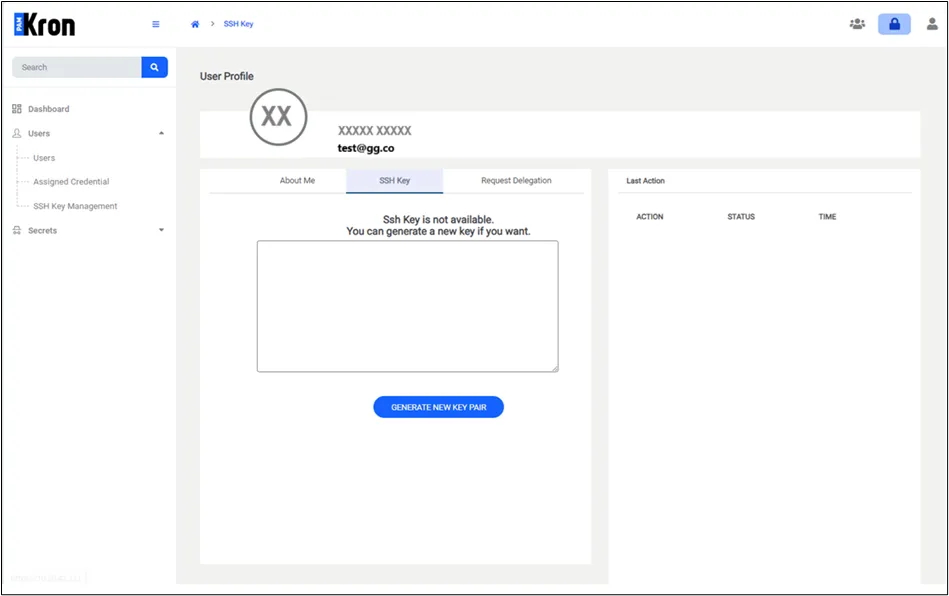The width and height of the screenshot is (949, 596).
Task: Click the Last Action panel title
Action: 645,181
